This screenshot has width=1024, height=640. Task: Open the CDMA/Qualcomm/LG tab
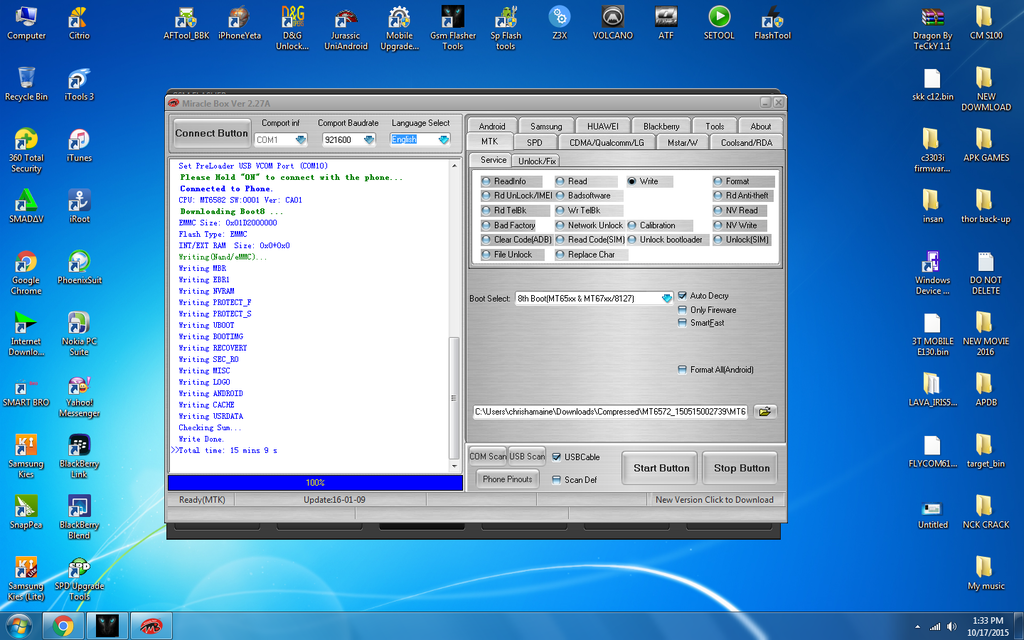coord(606,142)
